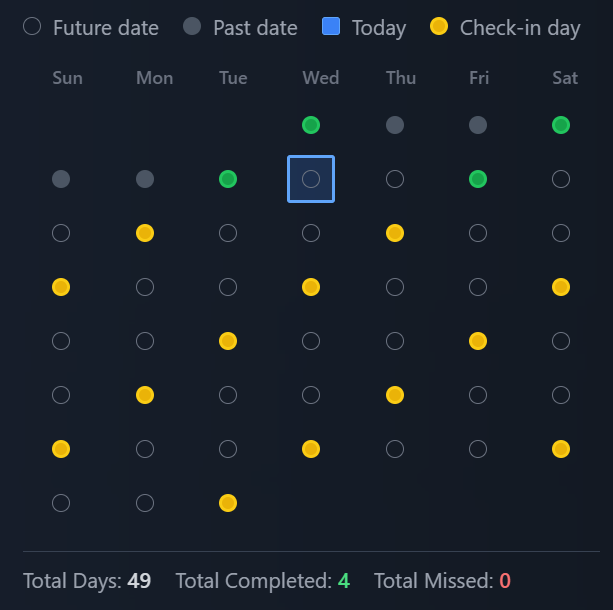Image resolution: width=613 pixels, height=610 pixels.
Task: Click the Wed column header
Action: click(320, 78)
